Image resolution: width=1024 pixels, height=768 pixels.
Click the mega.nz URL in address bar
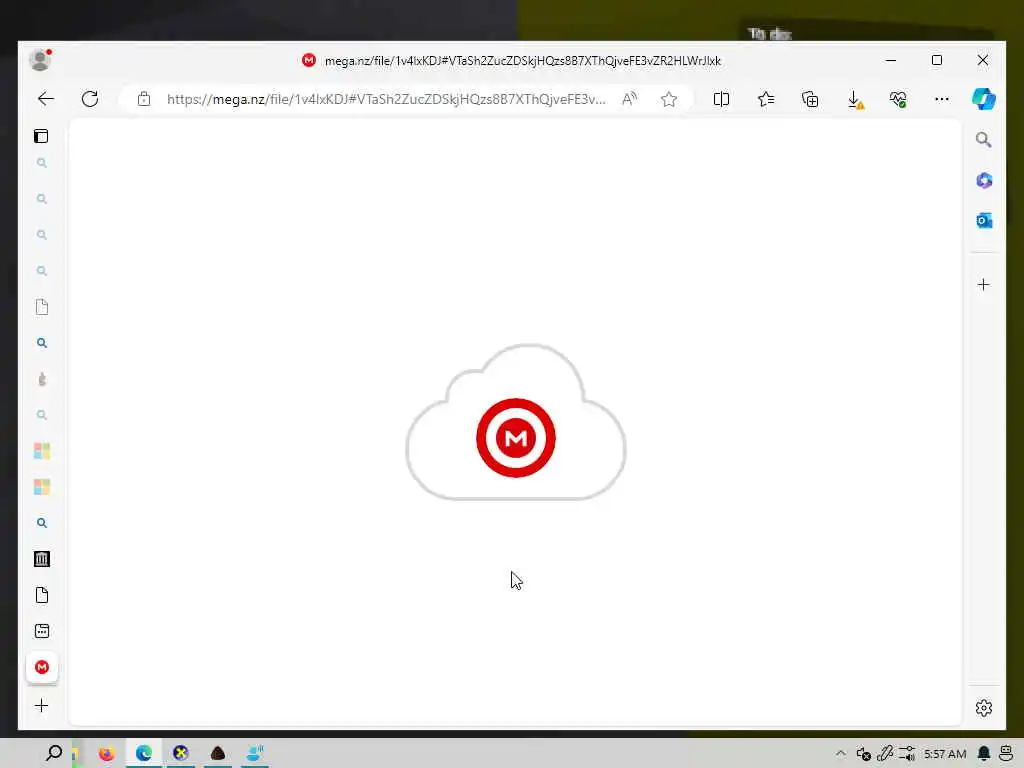click(x=386, y=99)
